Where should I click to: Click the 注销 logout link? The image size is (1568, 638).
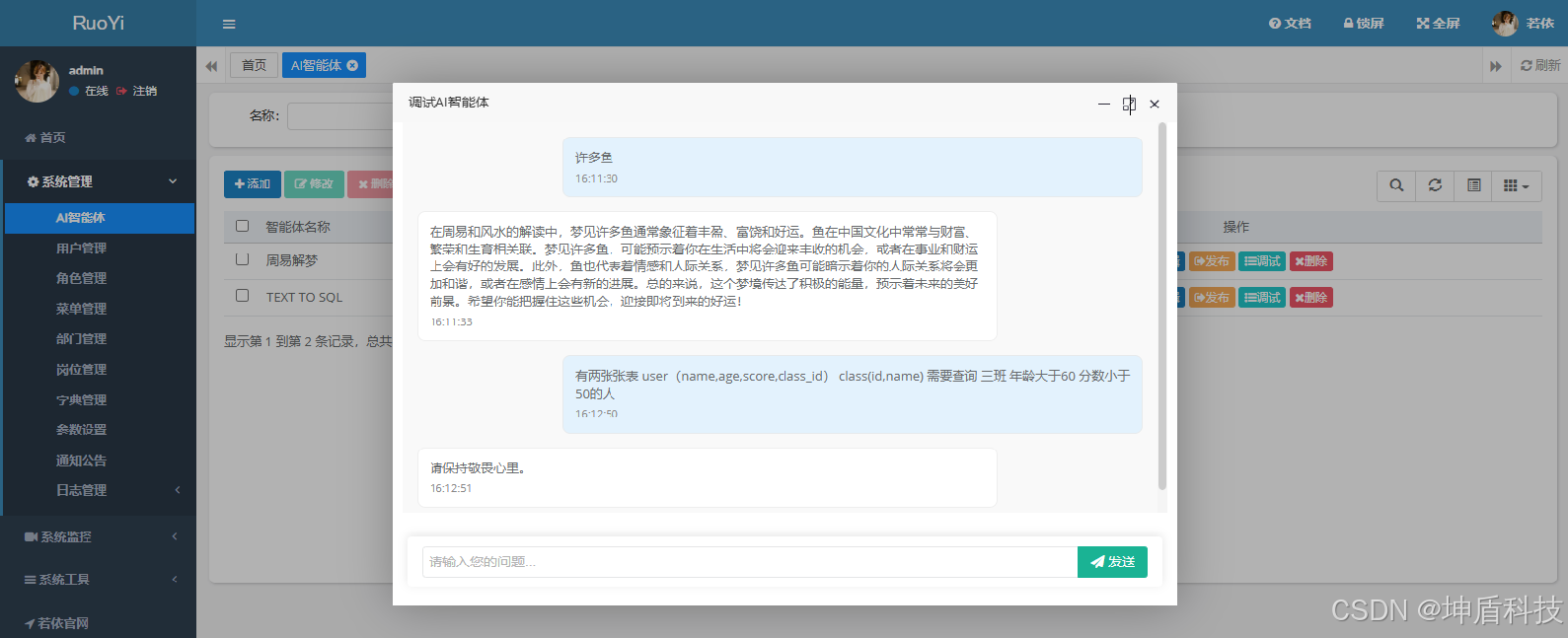coord(137,91)
